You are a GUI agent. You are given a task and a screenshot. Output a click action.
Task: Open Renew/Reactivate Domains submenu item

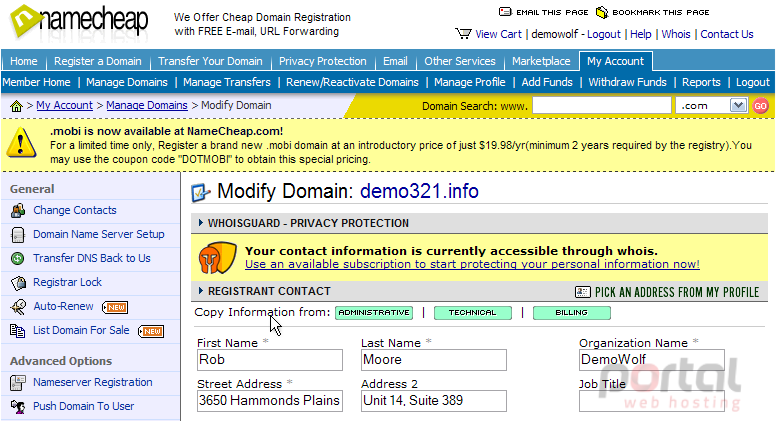(352, 82)
